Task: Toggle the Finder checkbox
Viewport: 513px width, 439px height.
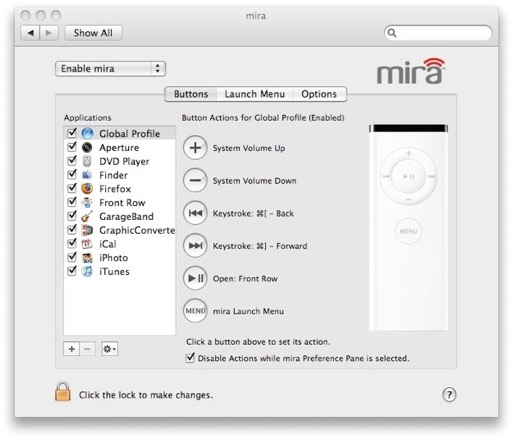Action: pos(72,174)
